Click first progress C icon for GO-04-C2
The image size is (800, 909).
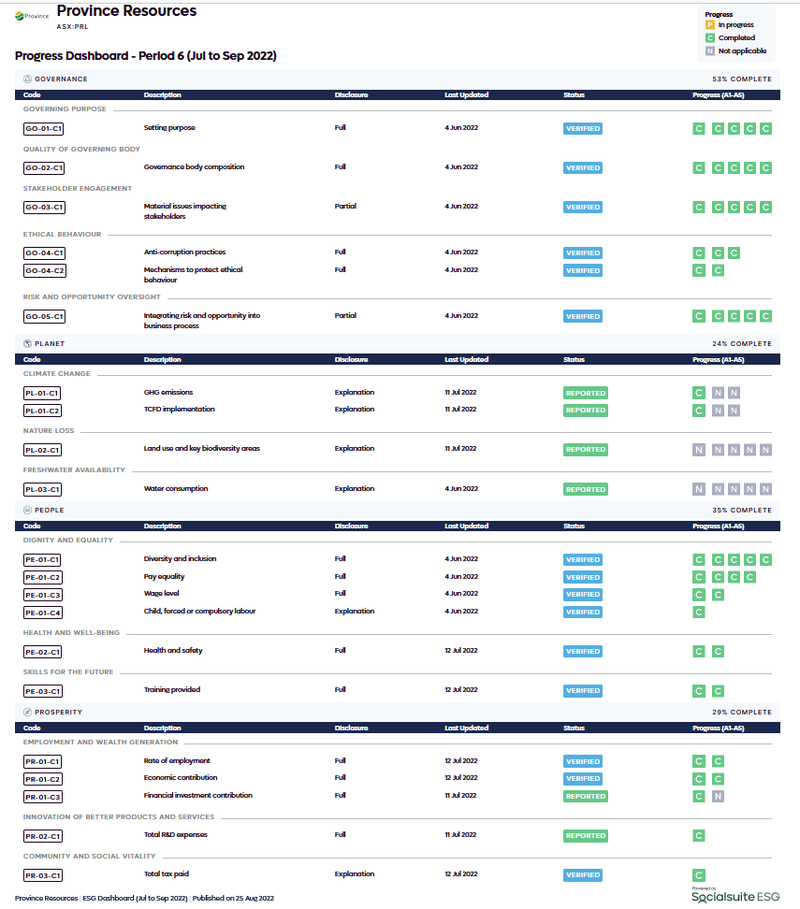point(699,270)
